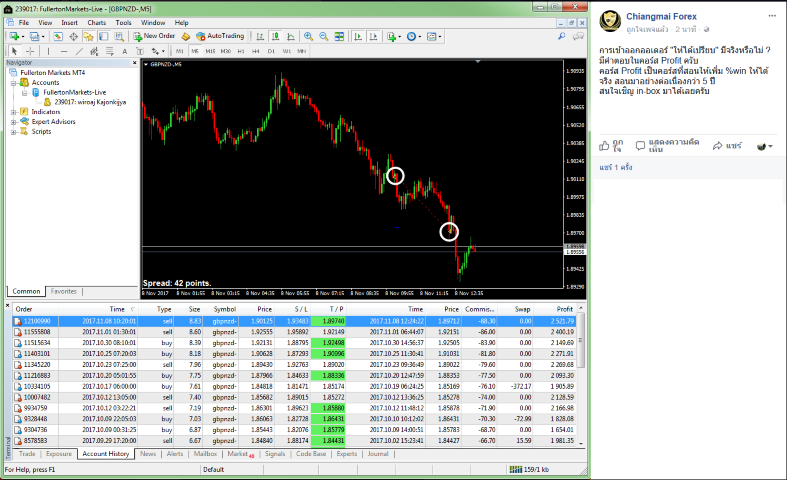Toggle the Terminal panel icon
The width and height of the screenshot is (787, 480).
point(103,36)
